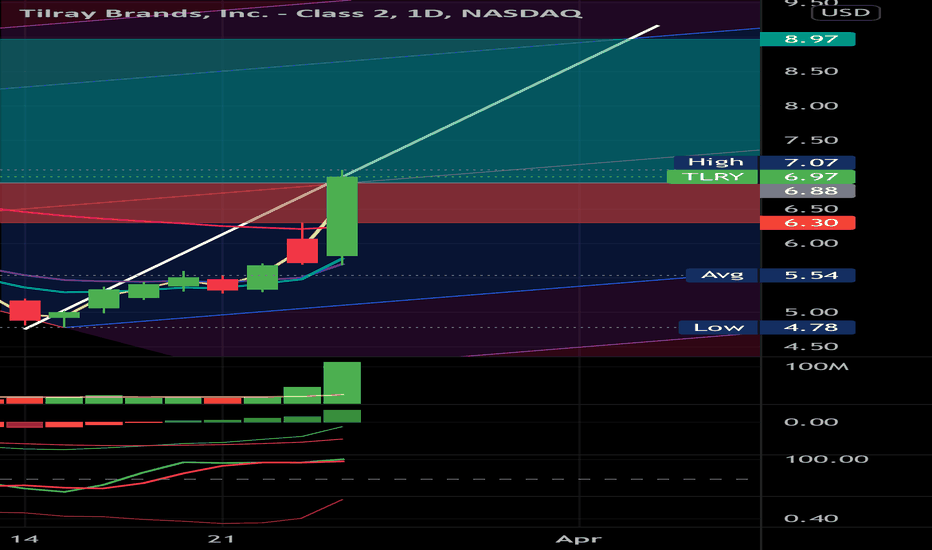The width and height of the screenshot is (932, 550).
Task: Click the 21 date label on time axis
Action: point(221,539)
